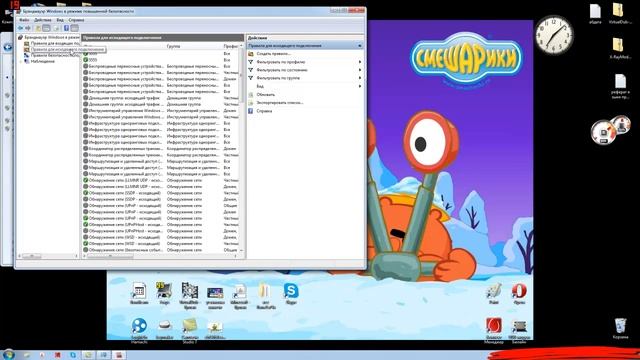Click Экспортировать список… action
Screen dimensions: 640x360
[280, 102]
